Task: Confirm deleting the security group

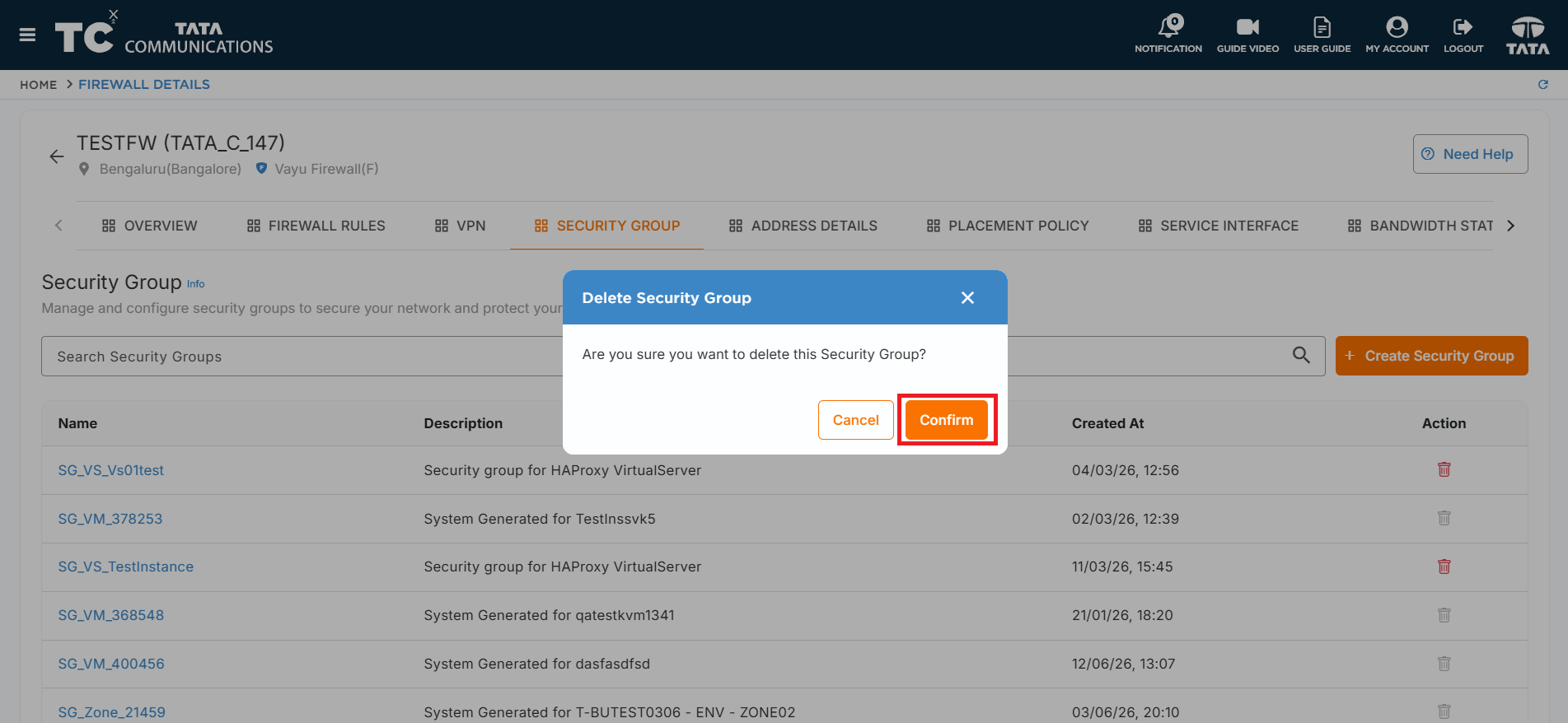Action: click(x=947, y=420)
